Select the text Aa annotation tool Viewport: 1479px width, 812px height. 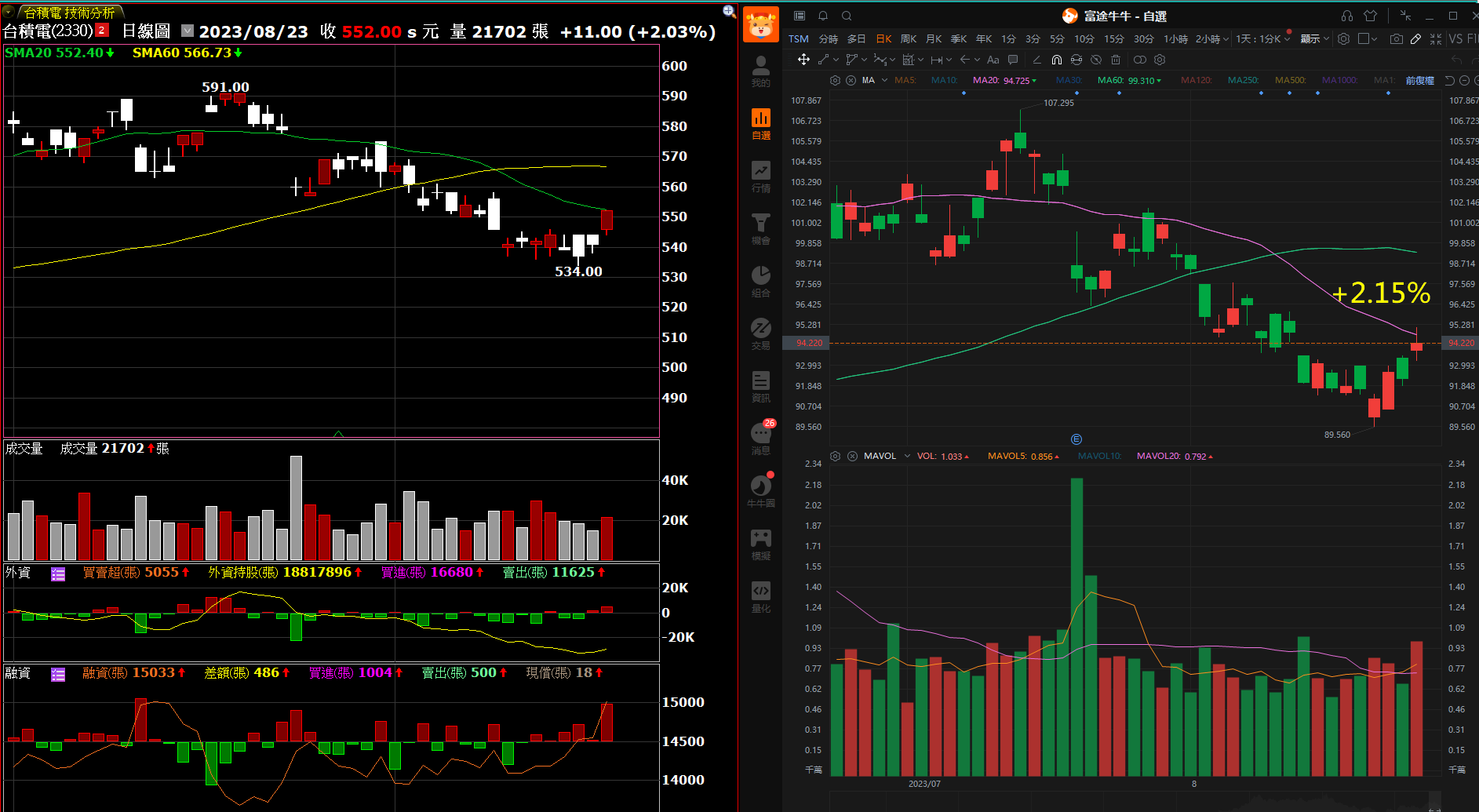[993, 60]
